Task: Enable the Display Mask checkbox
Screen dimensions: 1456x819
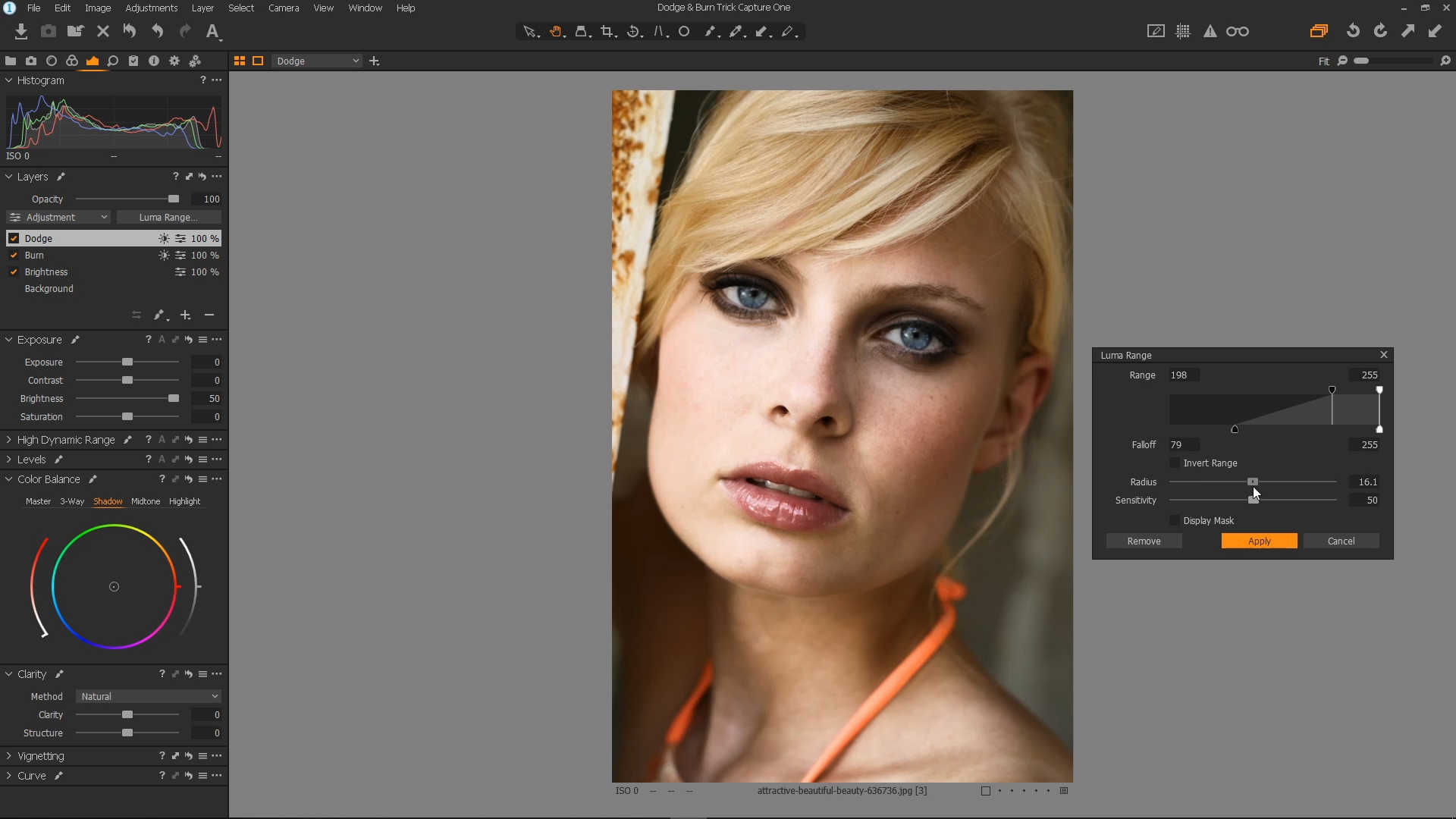Action: [1175, 521]
